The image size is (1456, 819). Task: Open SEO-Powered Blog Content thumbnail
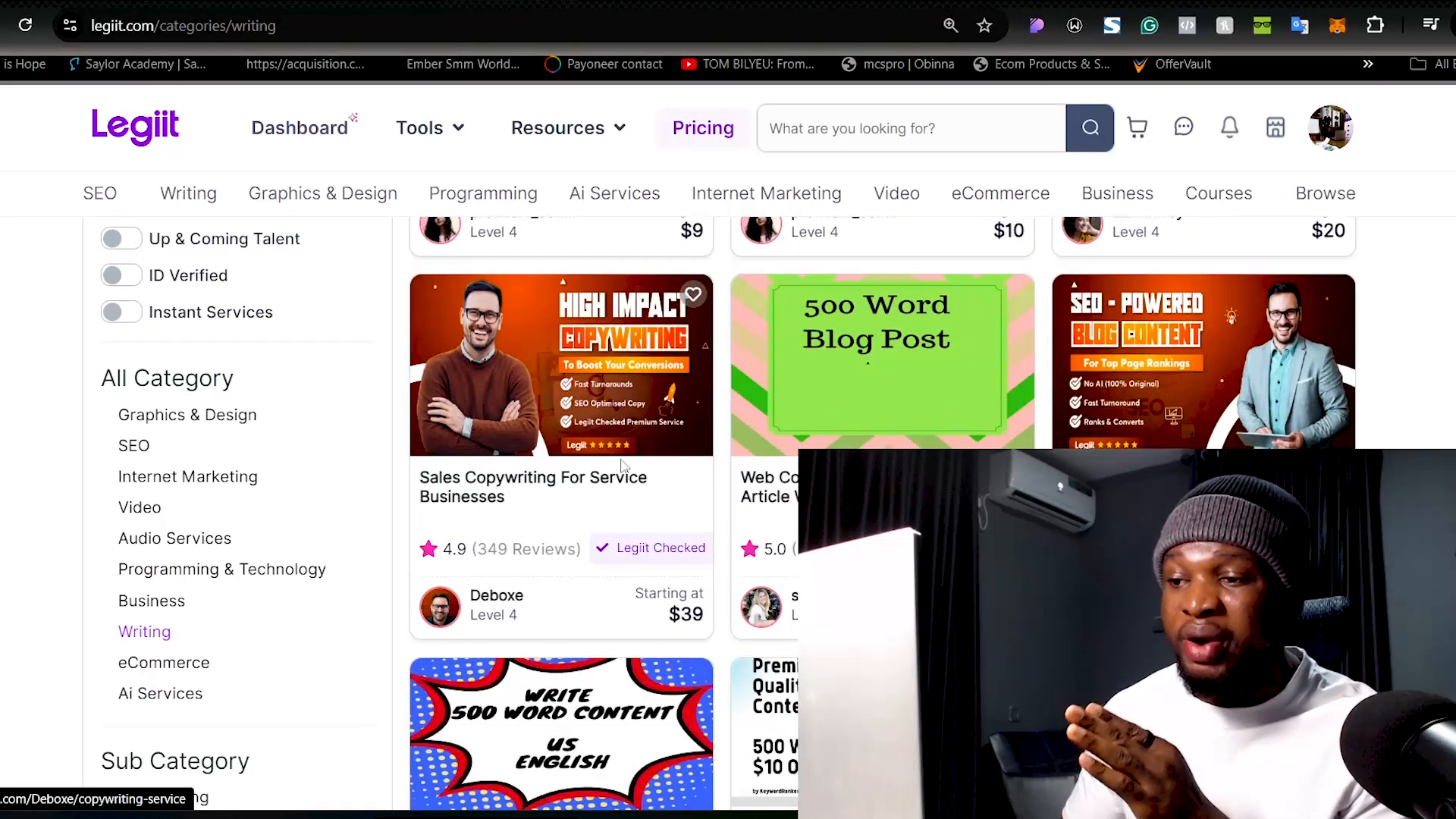[x=1203, y=361]
